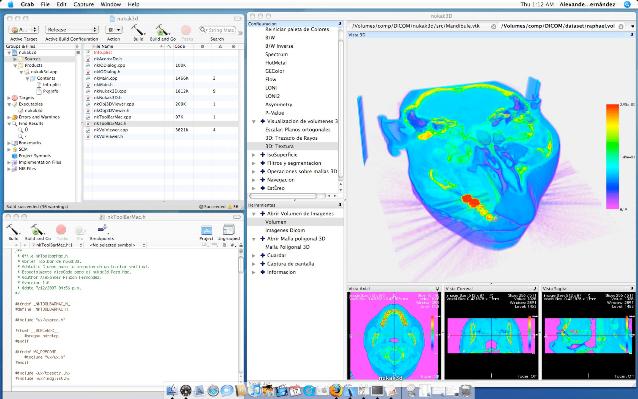Click the coronal slice view panel

pyautogui.click(x=491, y=336)
